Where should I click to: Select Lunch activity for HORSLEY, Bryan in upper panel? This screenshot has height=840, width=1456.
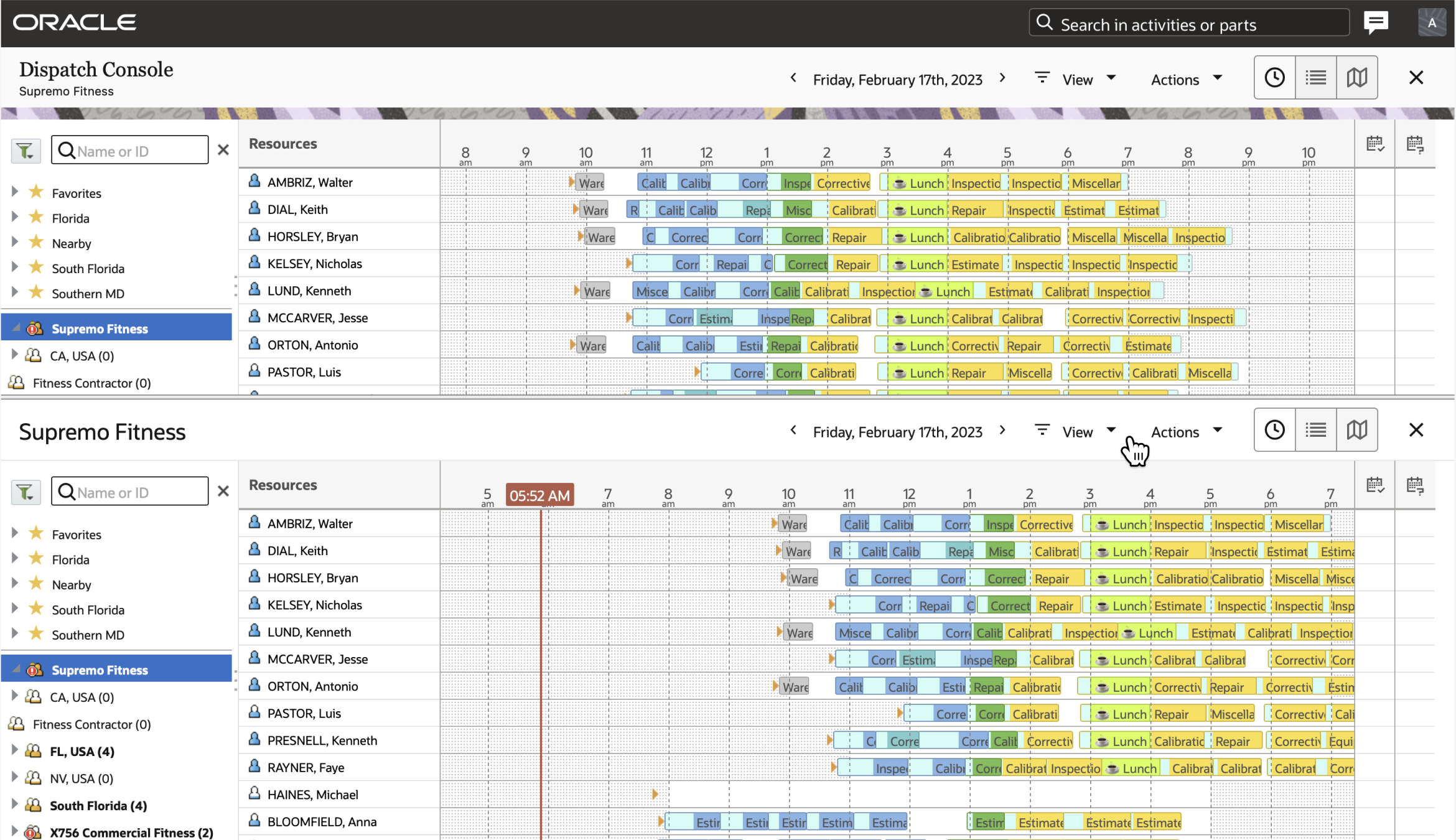tap(917, 237)
